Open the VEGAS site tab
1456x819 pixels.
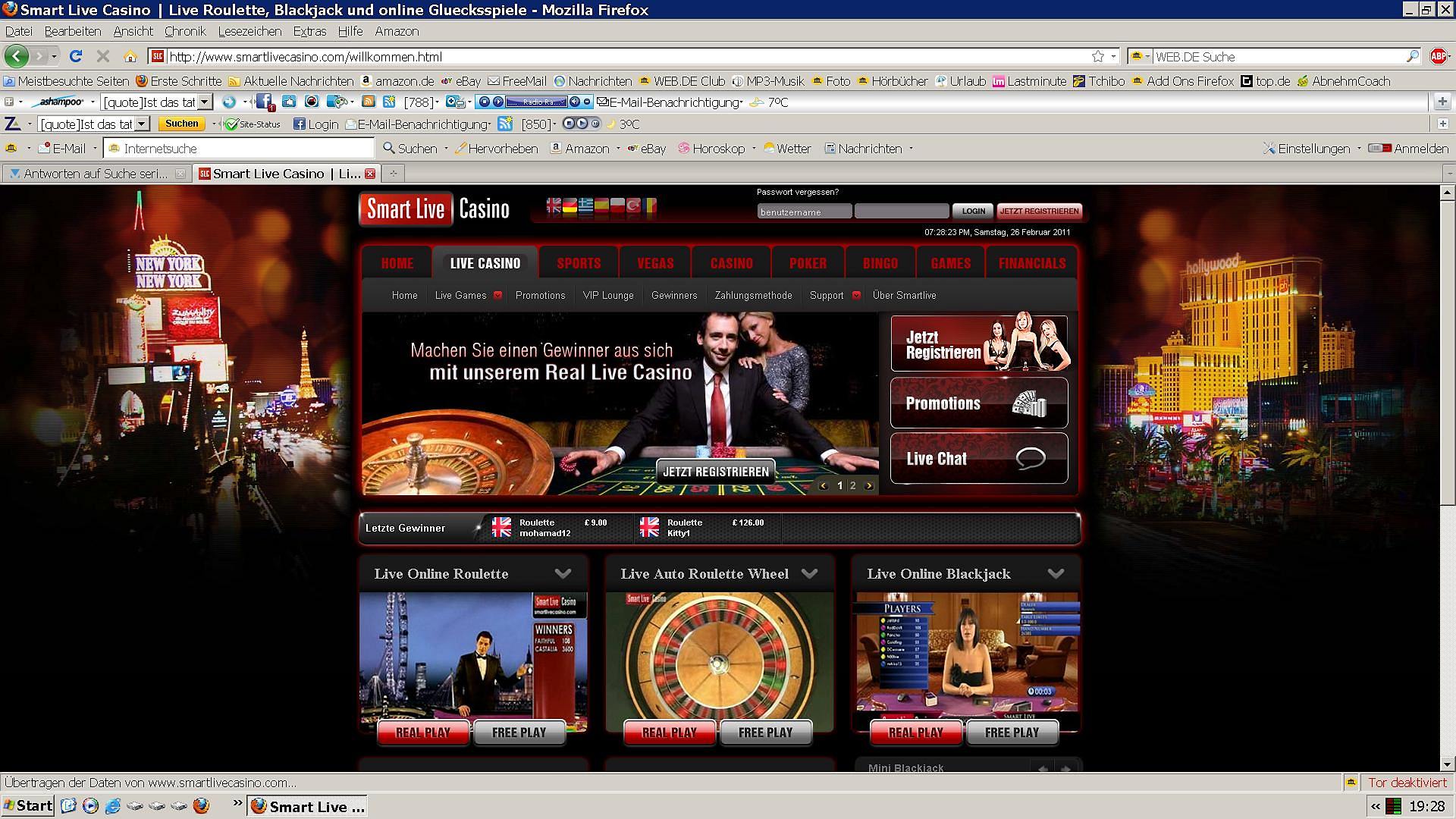click(655, 263)
